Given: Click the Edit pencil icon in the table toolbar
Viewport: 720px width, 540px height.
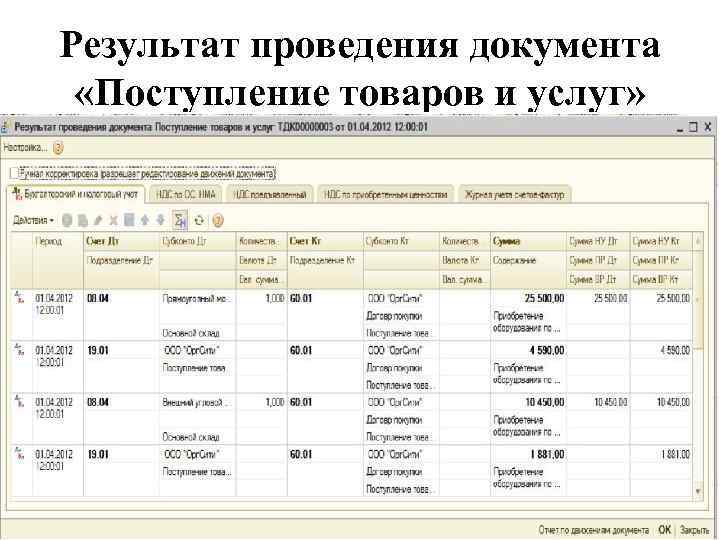Looking at the screenshot, I should (98, 221).
